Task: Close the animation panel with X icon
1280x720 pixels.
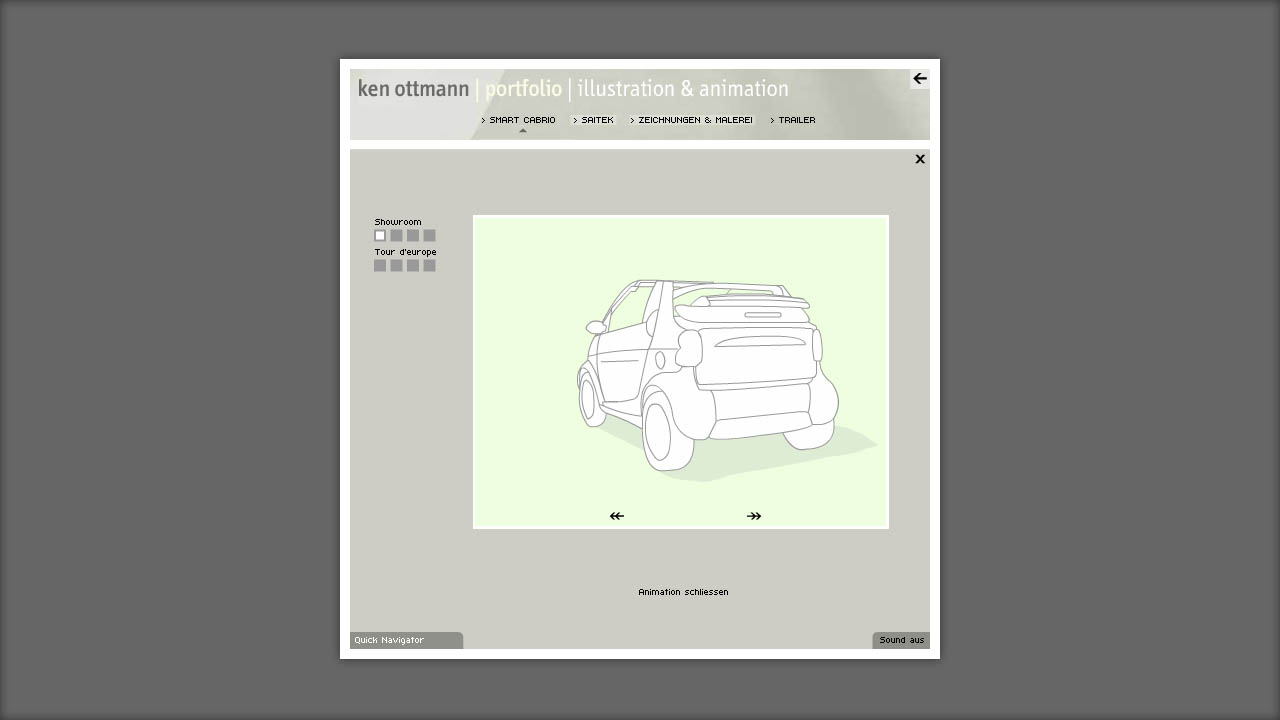Action: point(920,159)
